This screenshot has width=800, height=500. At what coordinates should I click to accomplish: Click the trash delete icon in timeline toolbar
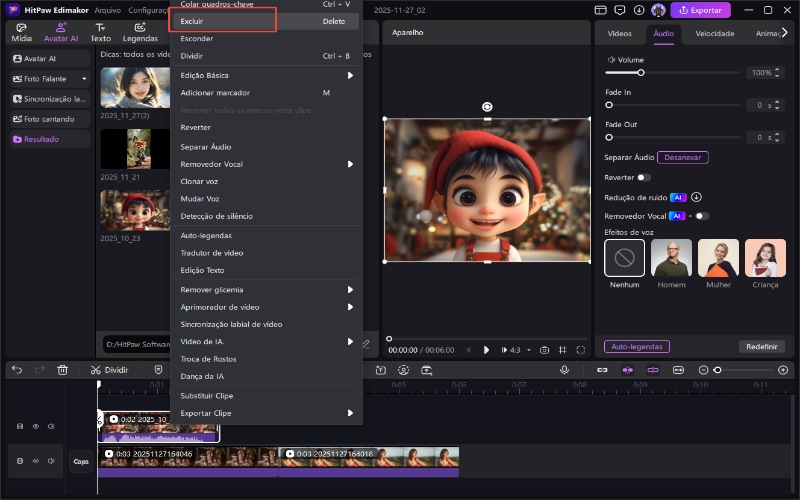62,370
